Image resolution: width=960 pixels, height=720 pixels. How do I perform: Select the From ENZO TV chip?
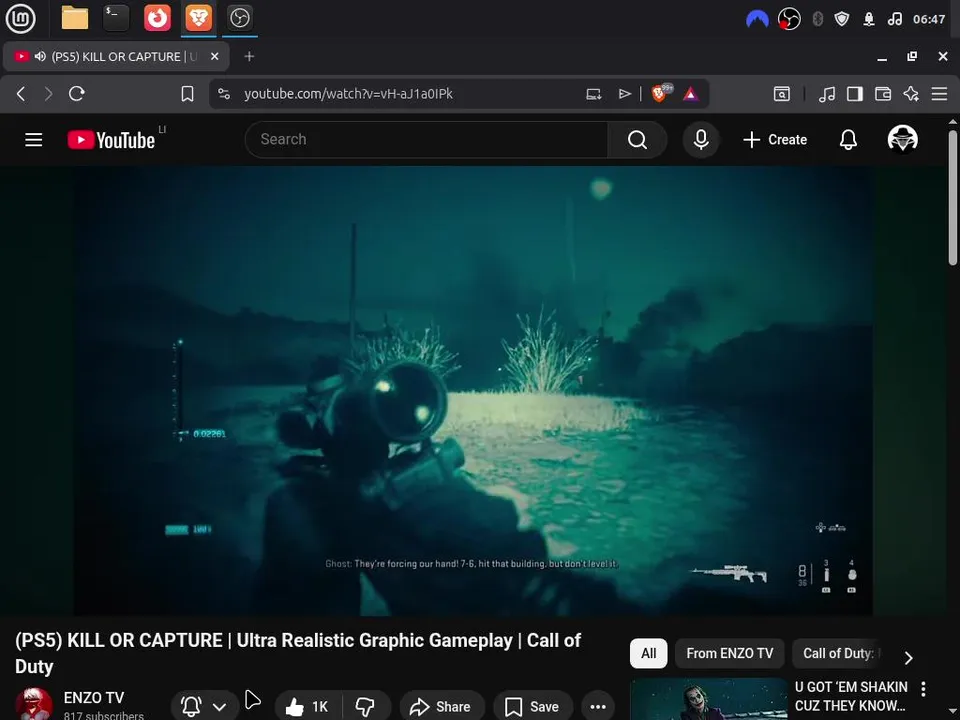729,653
